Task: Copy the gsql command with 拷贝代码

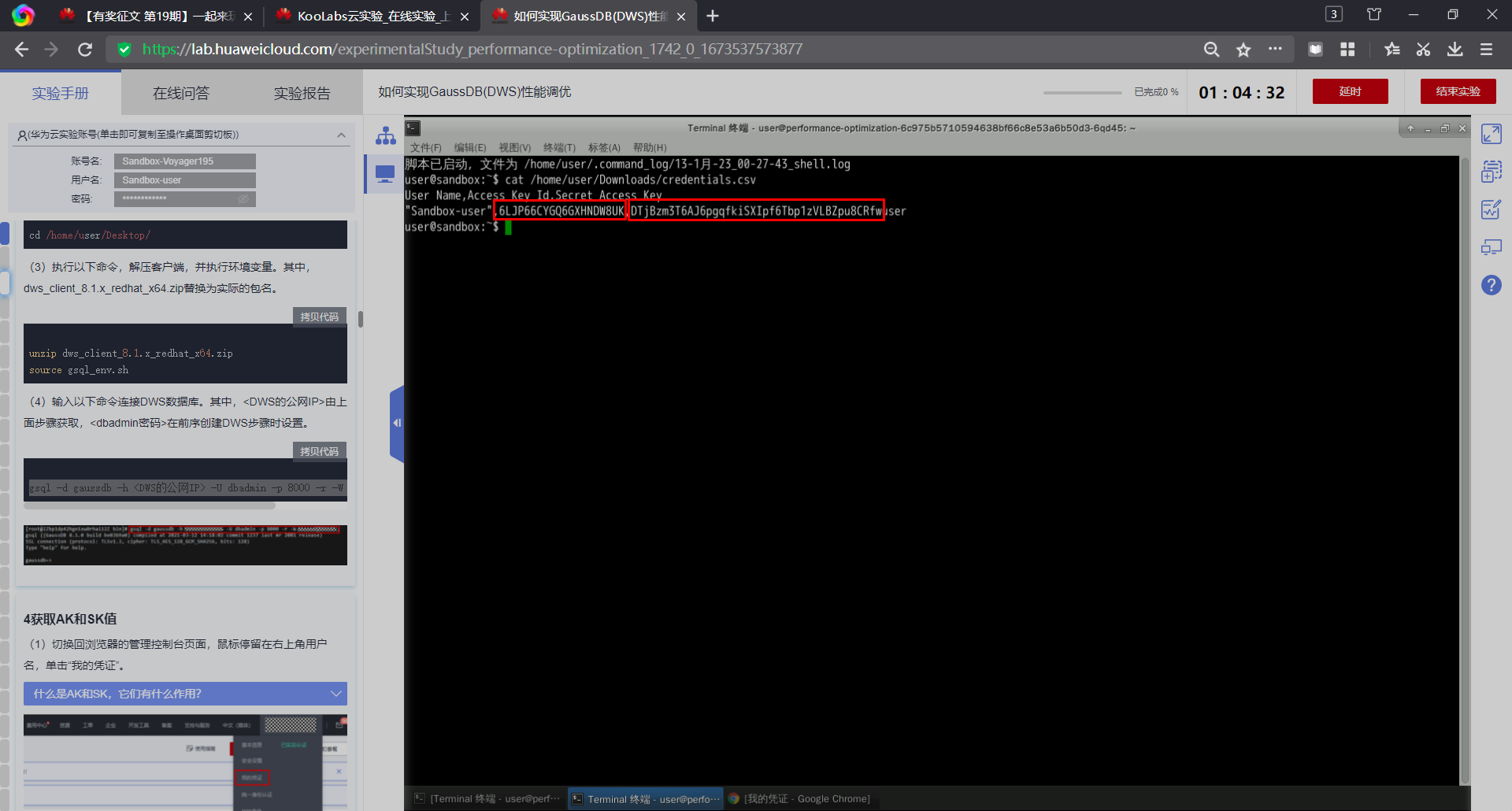Action: coord(319,451)
